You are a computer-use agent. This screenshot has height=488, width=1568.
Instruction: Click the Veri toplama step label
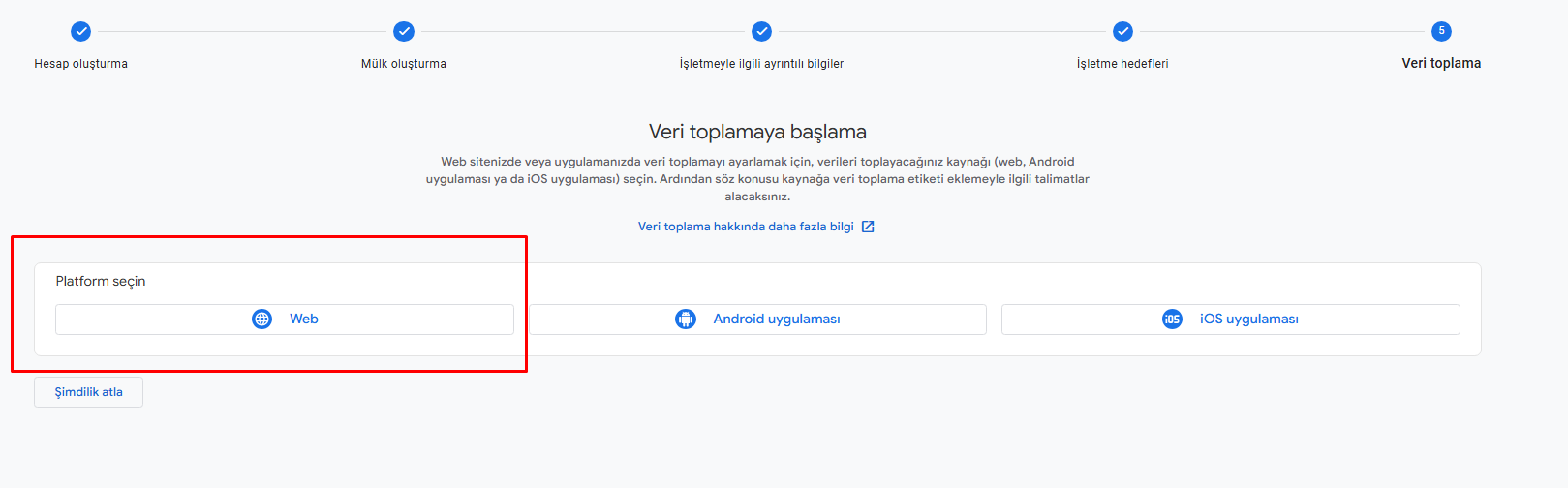pos(1441,64)
